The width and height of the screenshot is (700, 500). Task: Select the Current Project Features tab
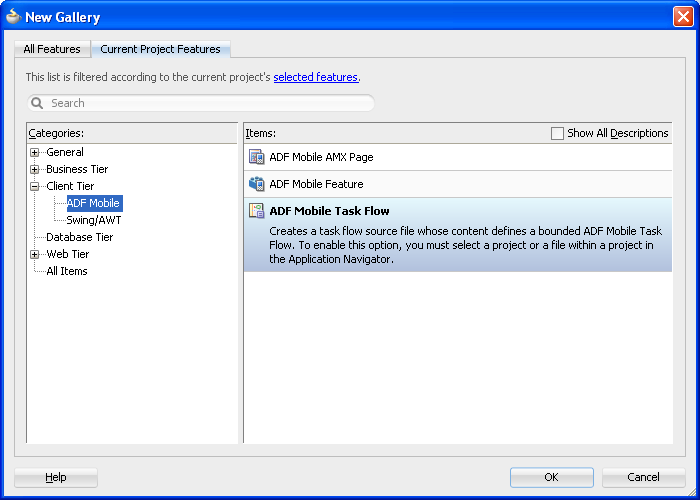tap(160, 49)
